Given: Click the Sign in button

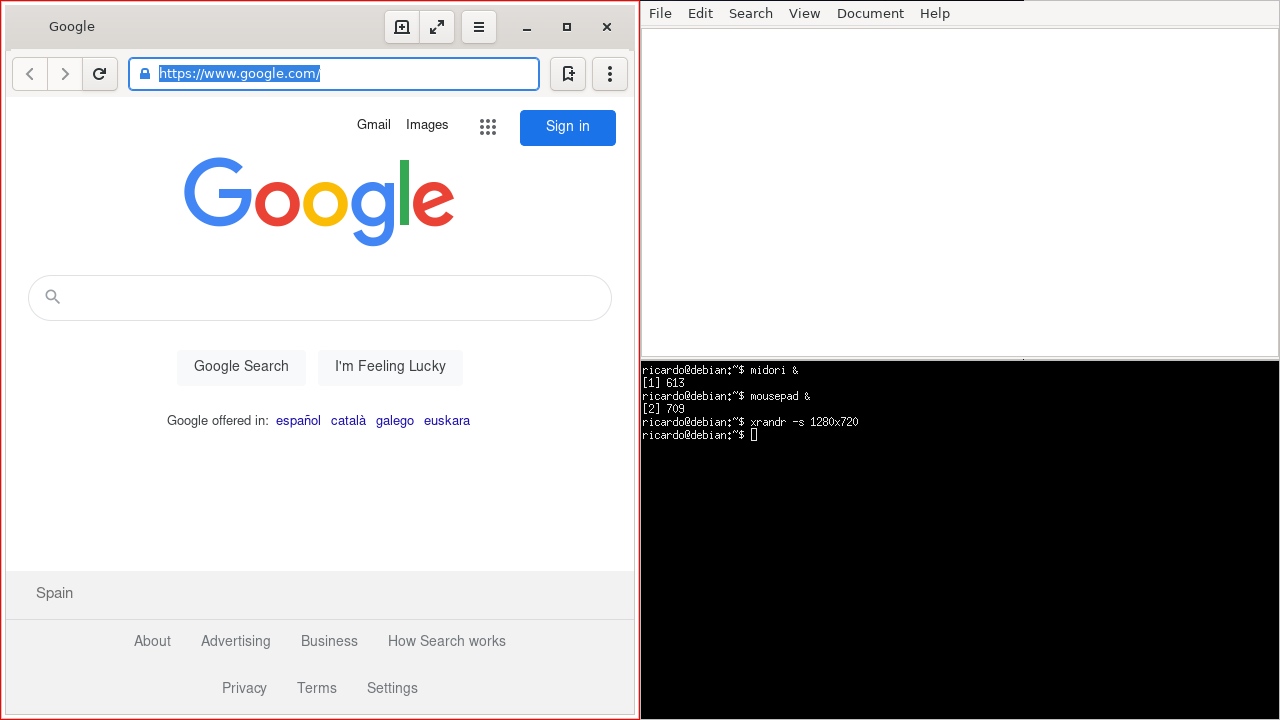Looking at the screenshot, I should [x=568, y=127].
